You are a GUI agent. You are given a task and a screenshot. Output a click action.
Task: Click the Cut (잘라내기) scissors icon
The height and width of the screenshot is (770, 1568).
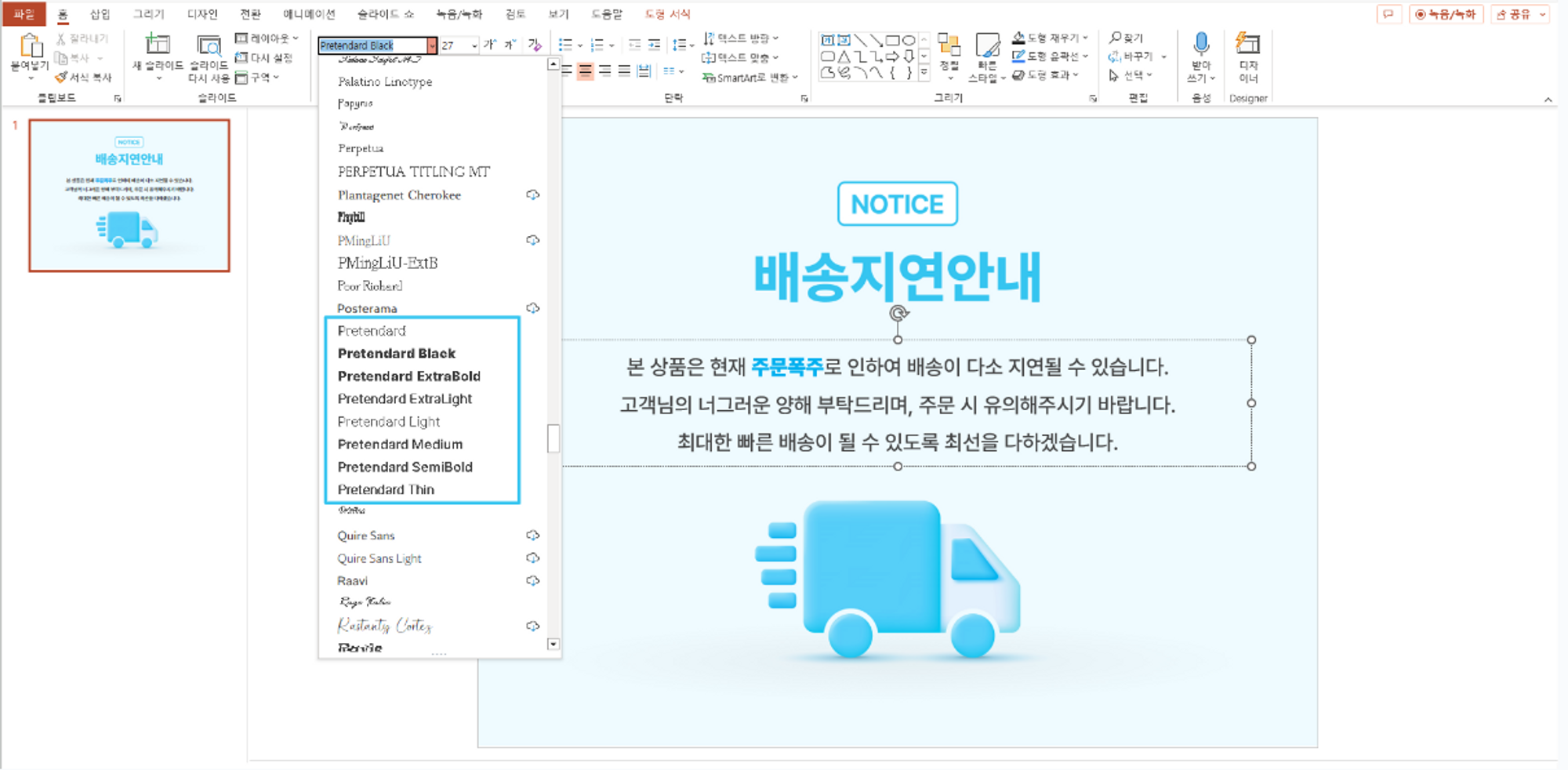click(60, 38)
